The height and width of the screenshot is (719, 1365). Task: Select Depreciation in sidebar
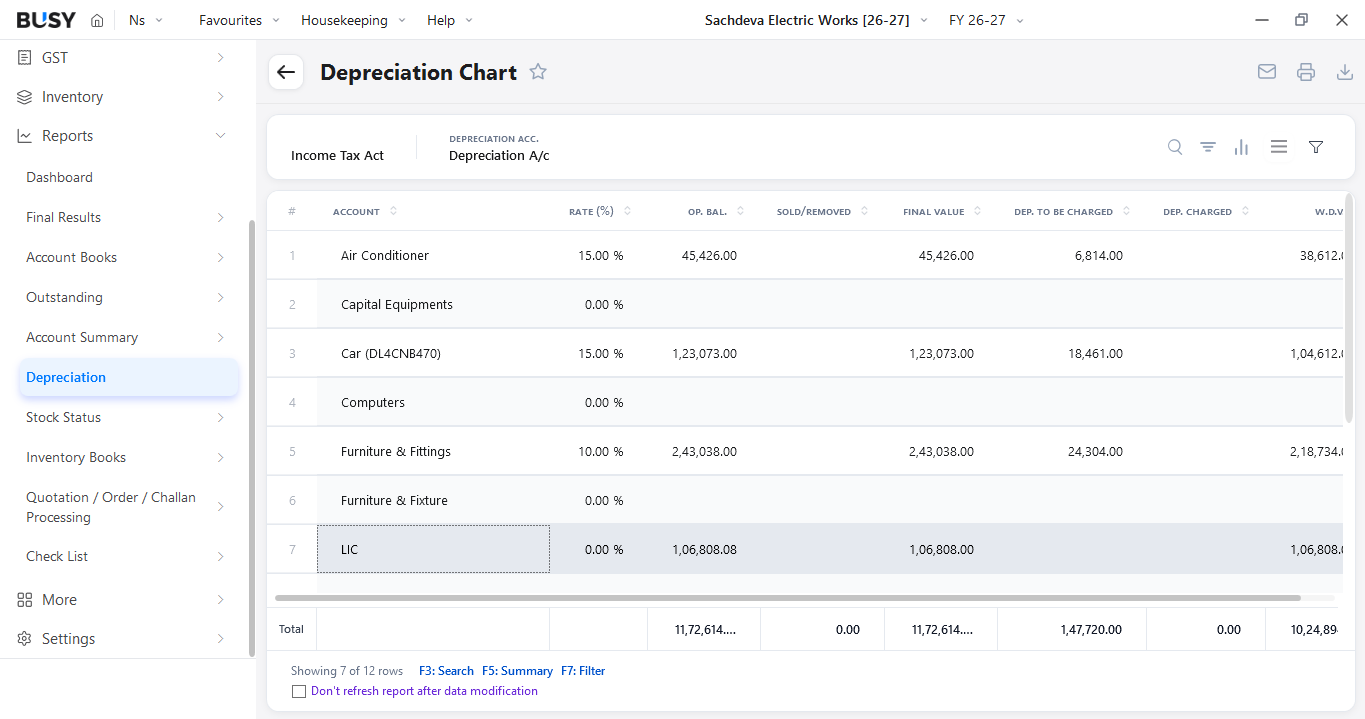[x=128, y=377]
